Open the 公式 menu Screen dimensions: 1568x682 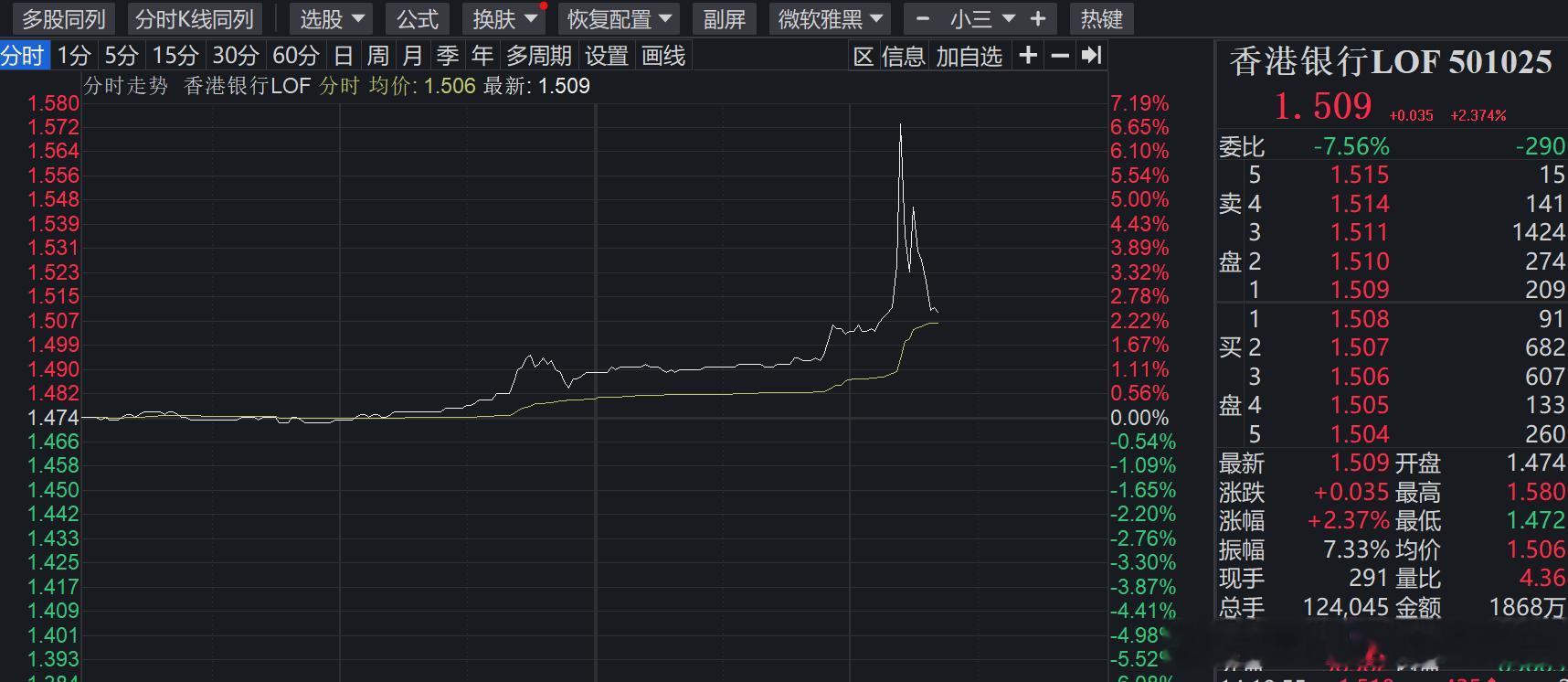pyautogui.click(x=418, y=18)
